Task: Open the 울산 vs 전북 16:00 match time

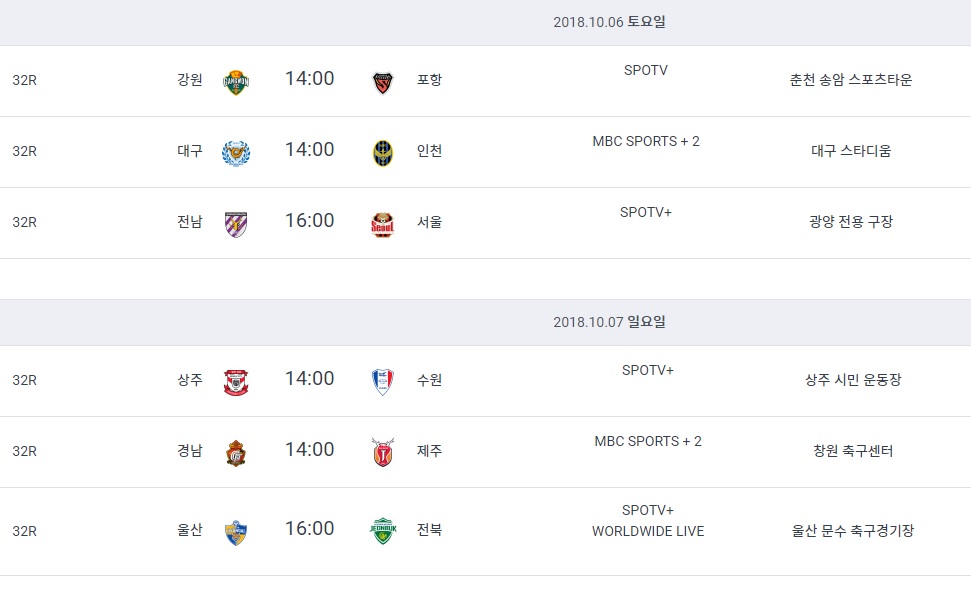Action: (310, 529)
